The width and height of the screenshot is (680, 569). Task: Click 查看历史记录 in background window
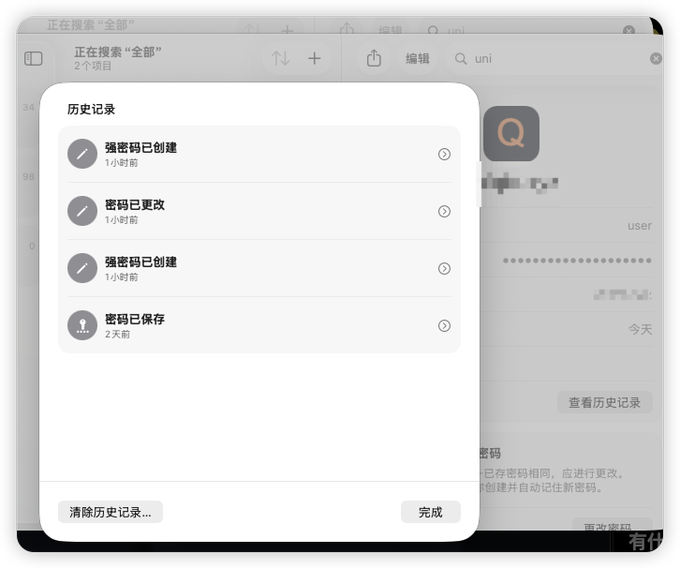pyautogui.click(x=605, y=402)
